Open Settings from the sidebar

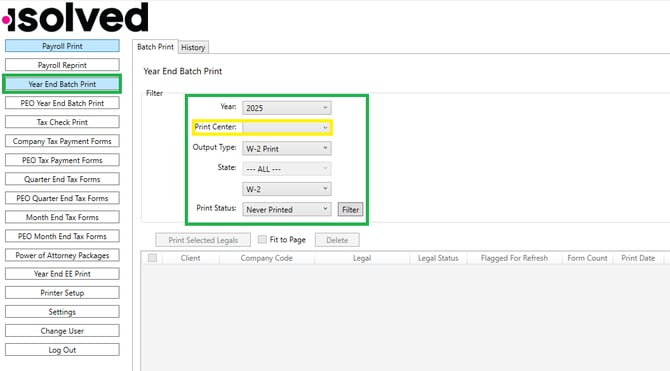62,312
